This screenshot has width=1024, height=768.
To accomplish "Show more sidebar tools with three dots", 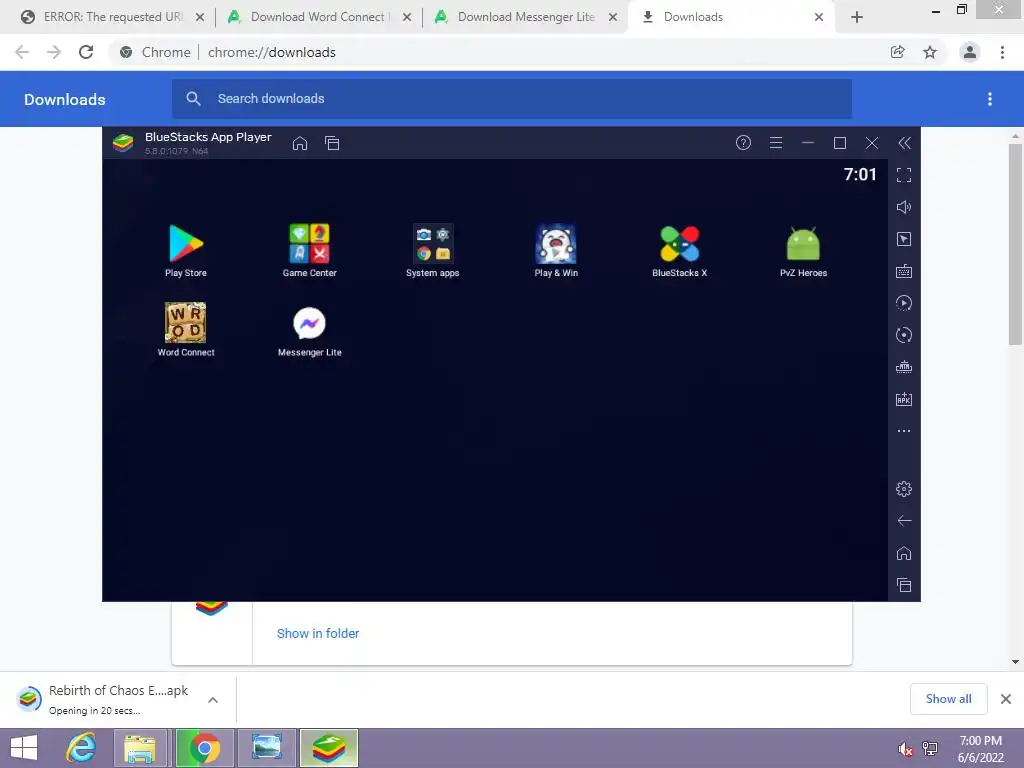I will click(x=904, y=431).
